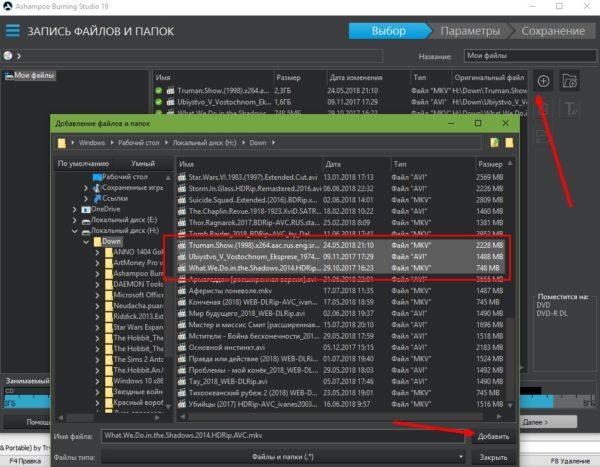Click video icon of Suicide.Squad file

pyautogui.click(x=182, y=200)
